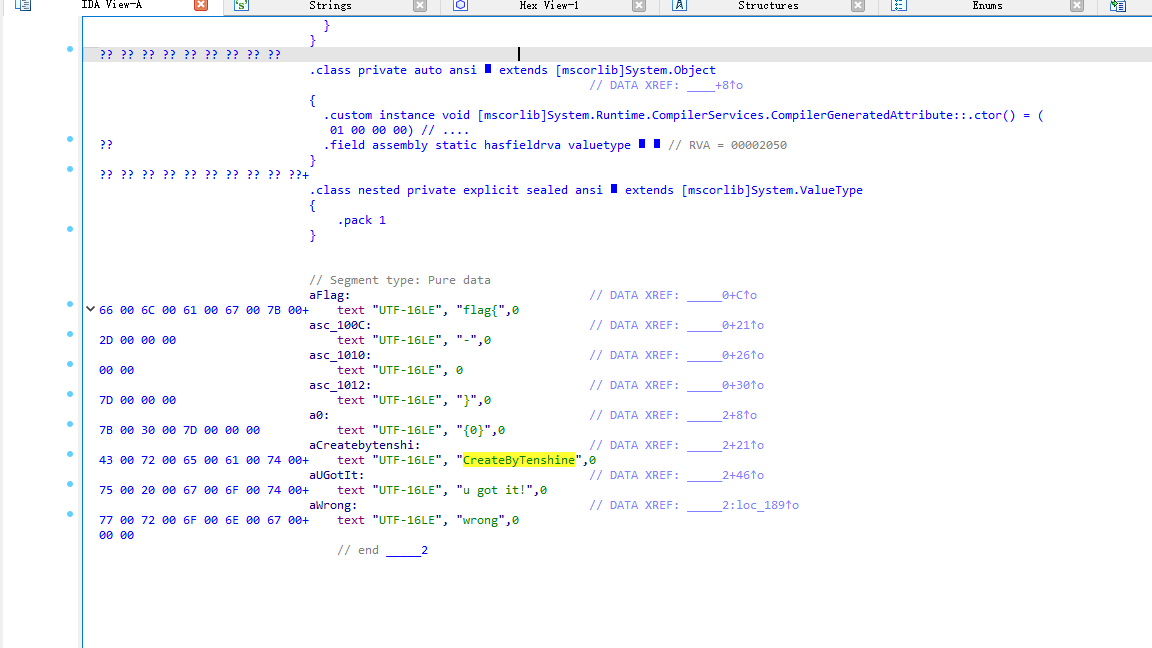
Task: Click the partially visible rightmost tab icon
Action: click(1117, 6)
